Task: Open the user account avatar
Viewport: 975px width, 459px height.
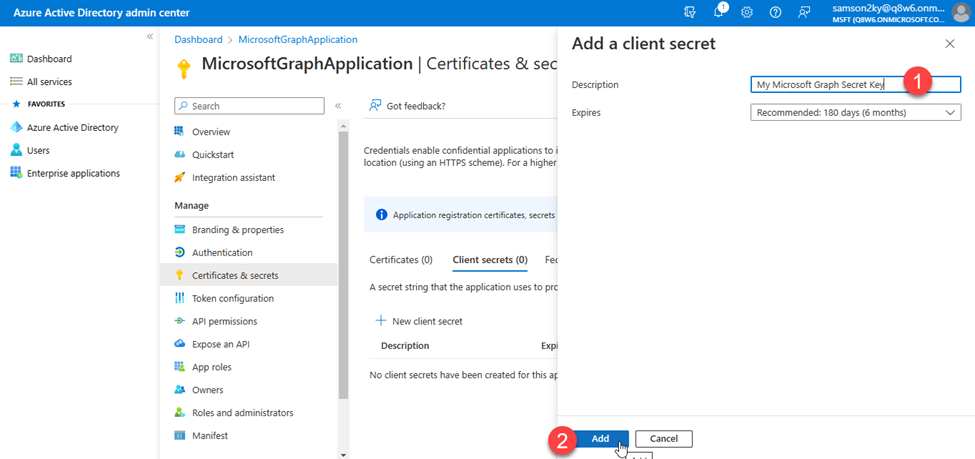Action: 961,12
